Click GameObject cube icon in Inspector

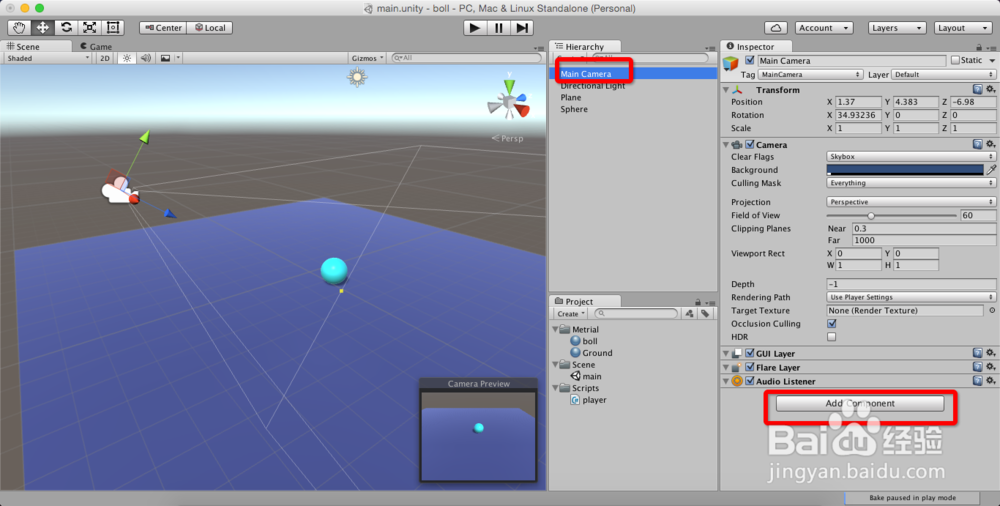pyautogui.click(x=731, y=64)
